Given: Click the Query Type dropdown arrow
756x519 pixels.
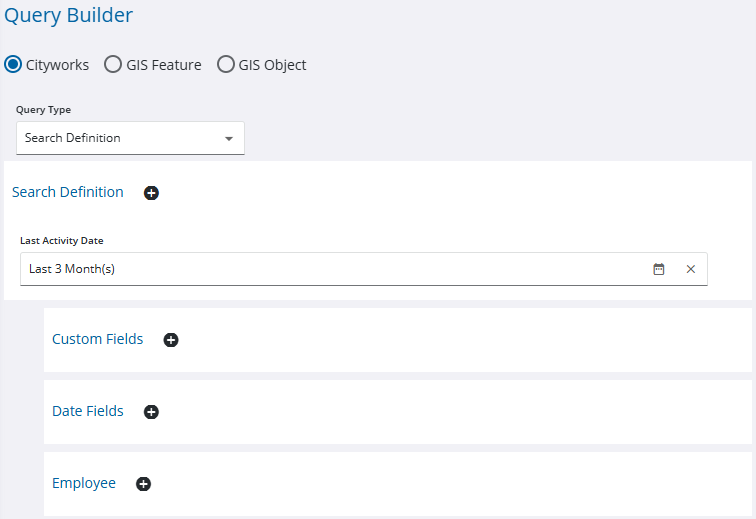Looking at the screenshot, I should [229, 139].
